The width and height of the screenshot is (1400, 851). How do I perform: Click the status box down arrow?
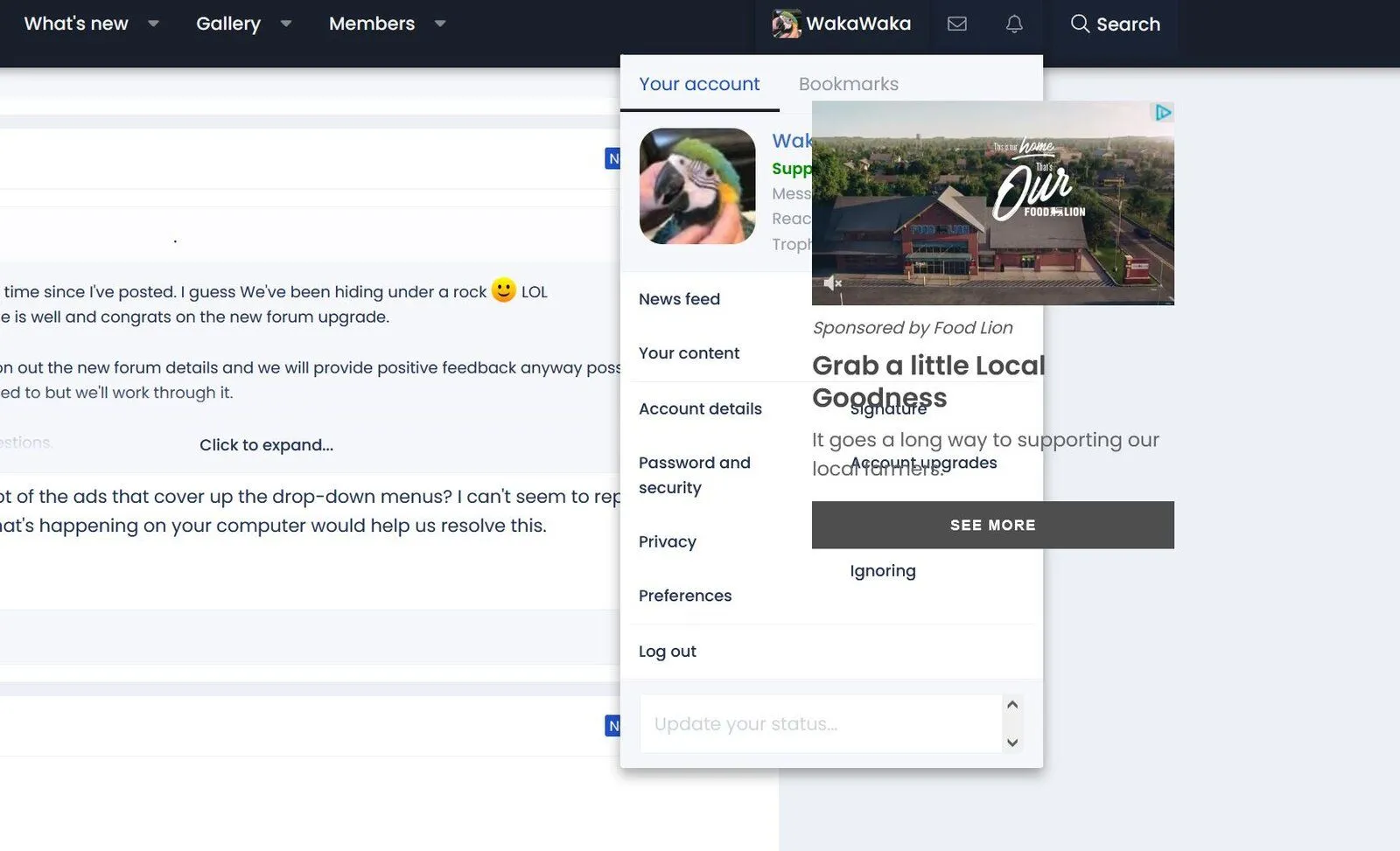click(x=1012, y=743)
